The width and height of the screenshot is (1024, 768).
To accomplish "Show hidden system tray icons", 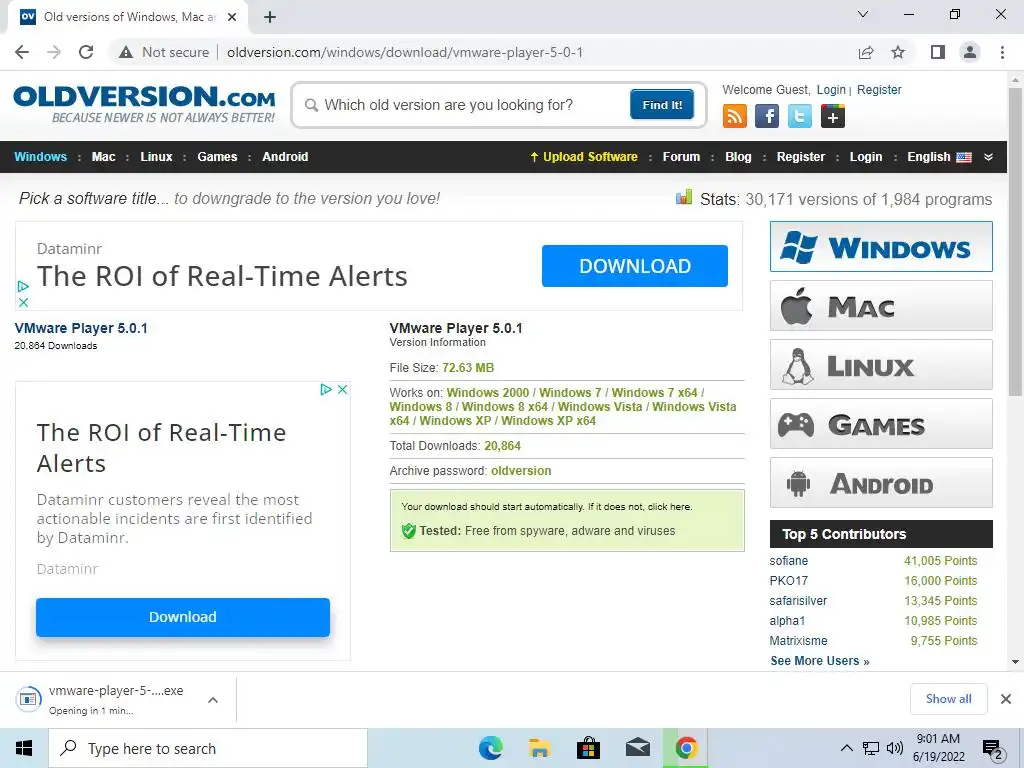I will click(846, 748).
